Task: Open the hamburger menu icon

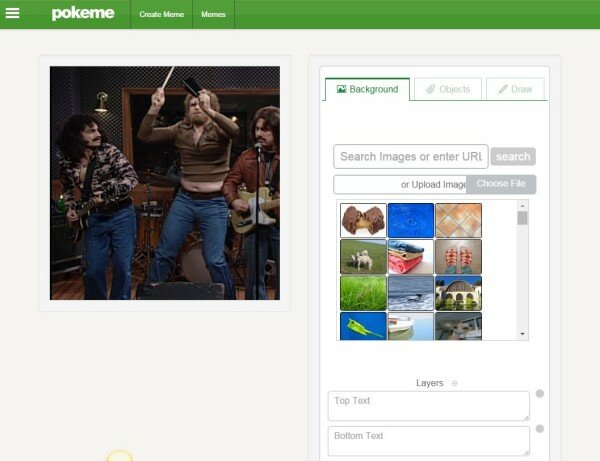Action: pyautogui.click(x=13, y=14)
